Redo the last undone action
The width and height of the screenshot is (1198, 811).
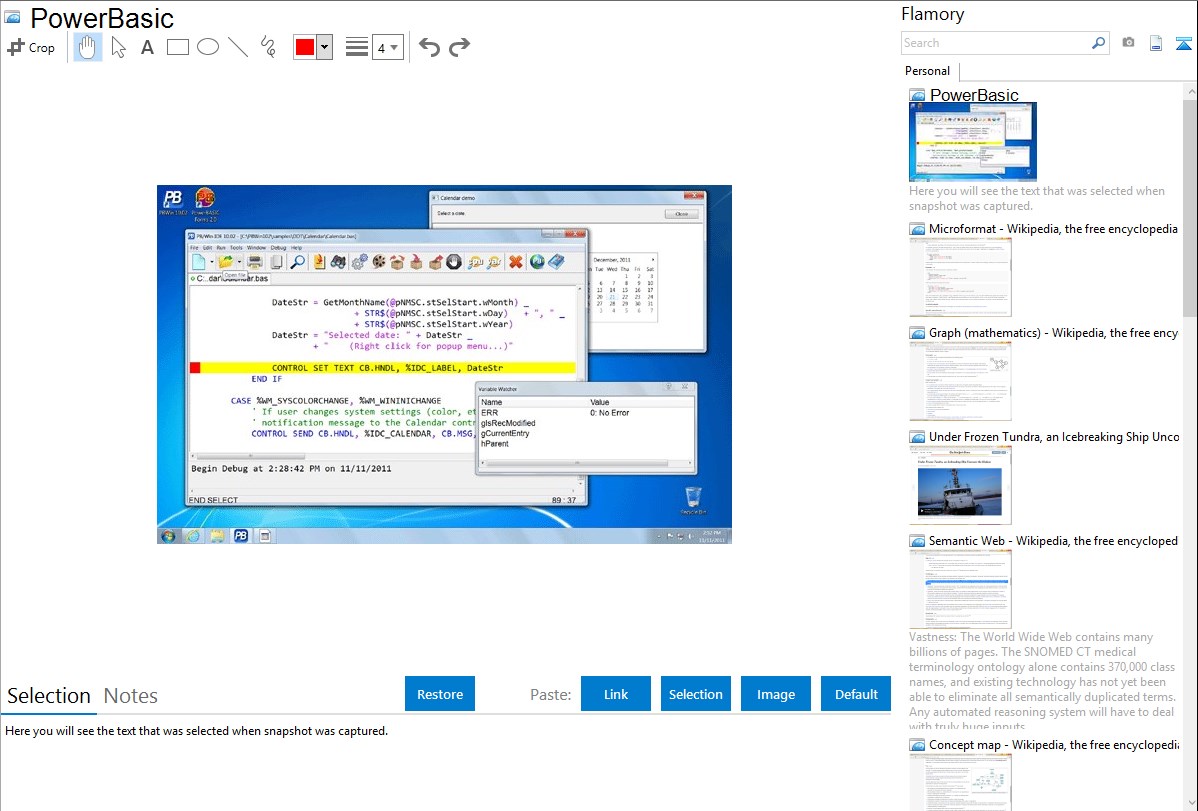click(x=459, y=47)
